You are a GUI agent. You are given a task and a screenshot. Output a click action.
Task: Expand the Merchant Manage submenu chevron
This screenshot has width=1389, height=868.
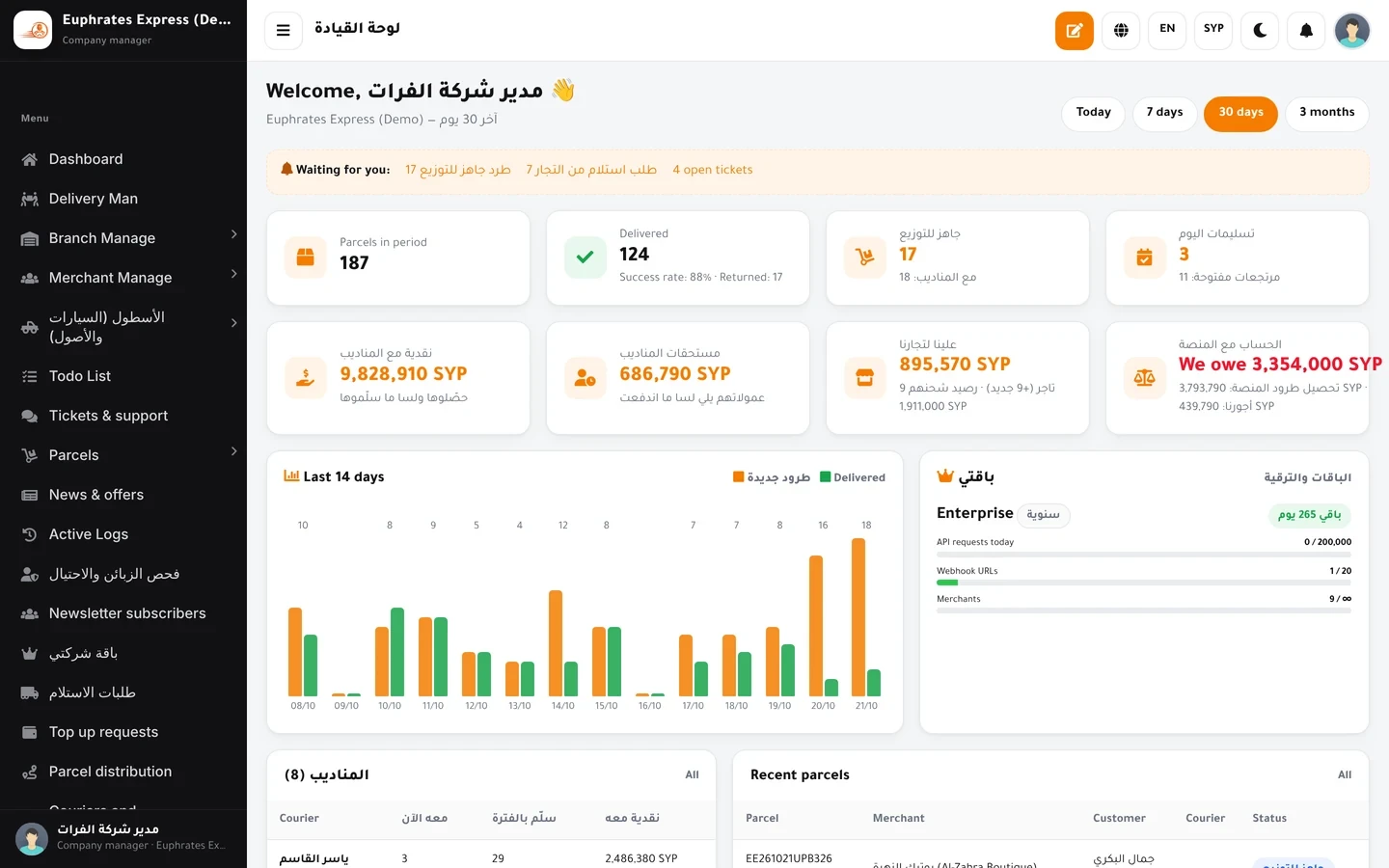click(x=233, y=274)
